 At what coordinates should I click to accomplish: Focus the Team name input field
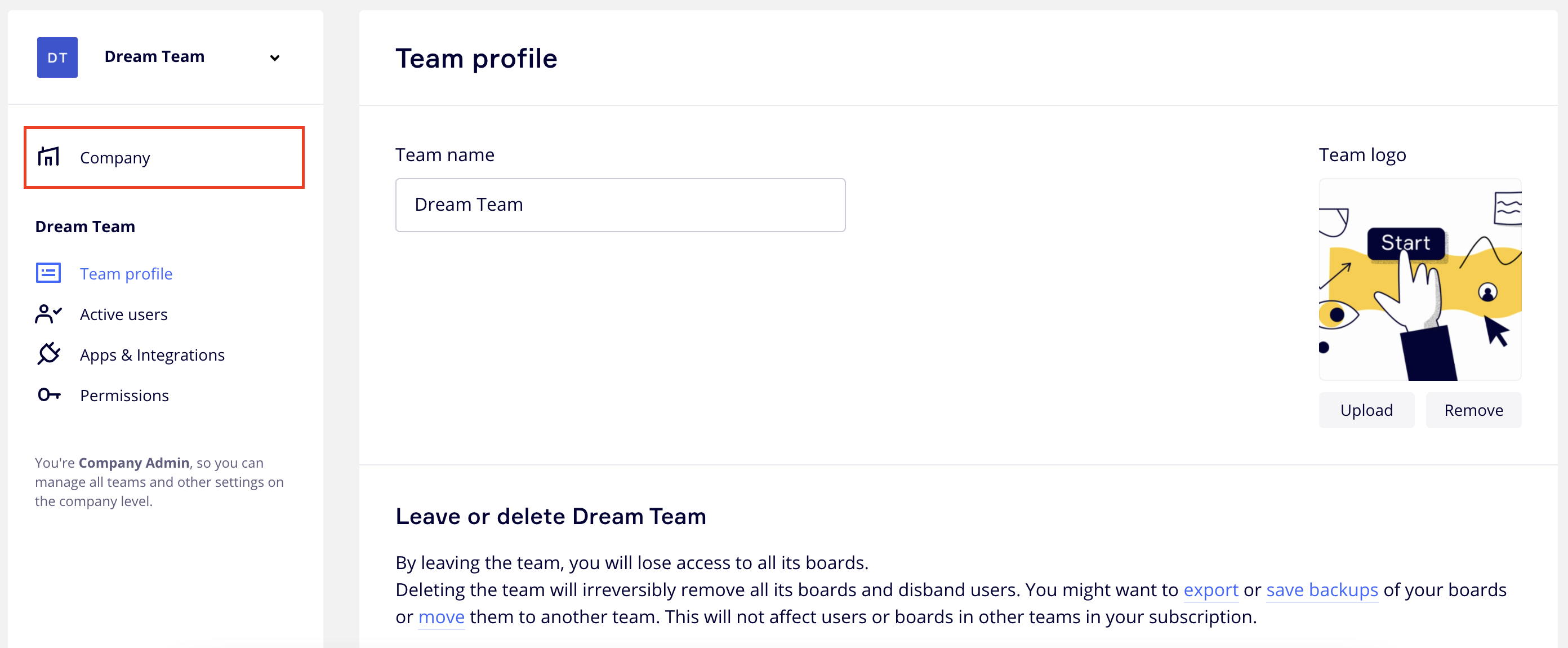620,205
